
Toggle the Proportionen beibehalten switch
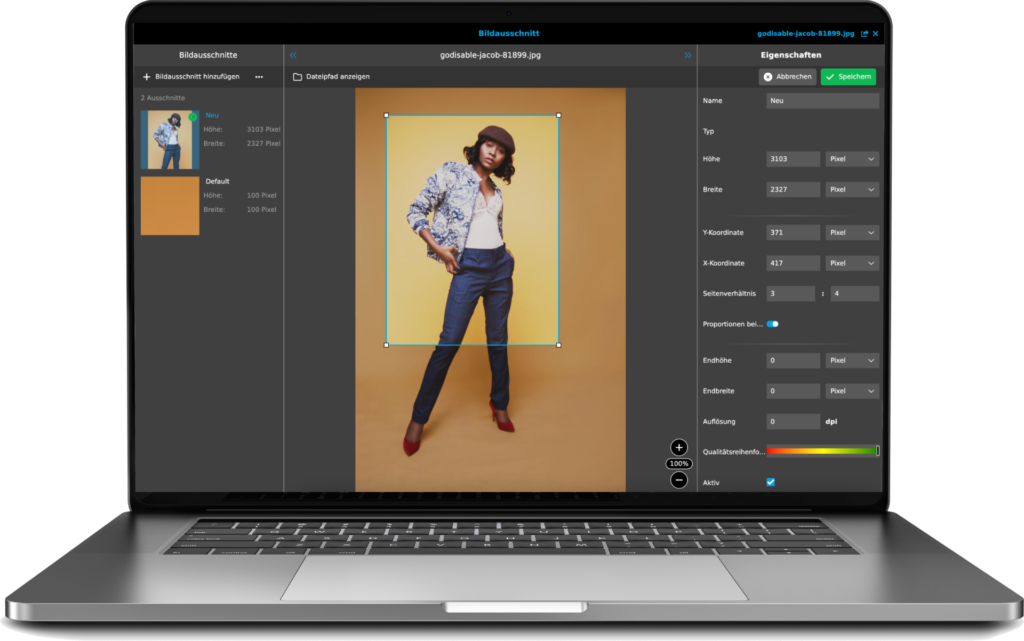773,324
